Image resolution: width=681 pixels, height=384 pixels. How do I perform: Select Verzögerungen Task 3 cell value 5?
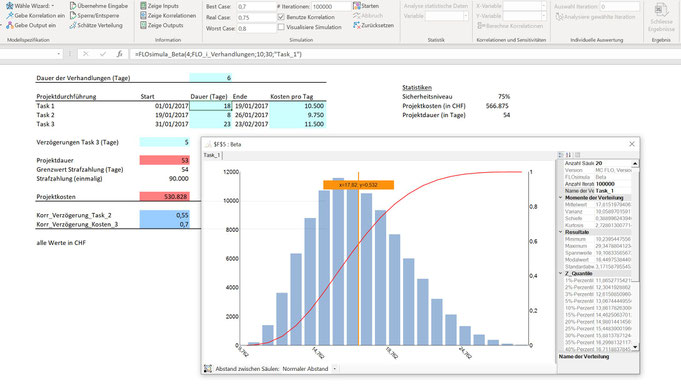[x=165, y=142]
